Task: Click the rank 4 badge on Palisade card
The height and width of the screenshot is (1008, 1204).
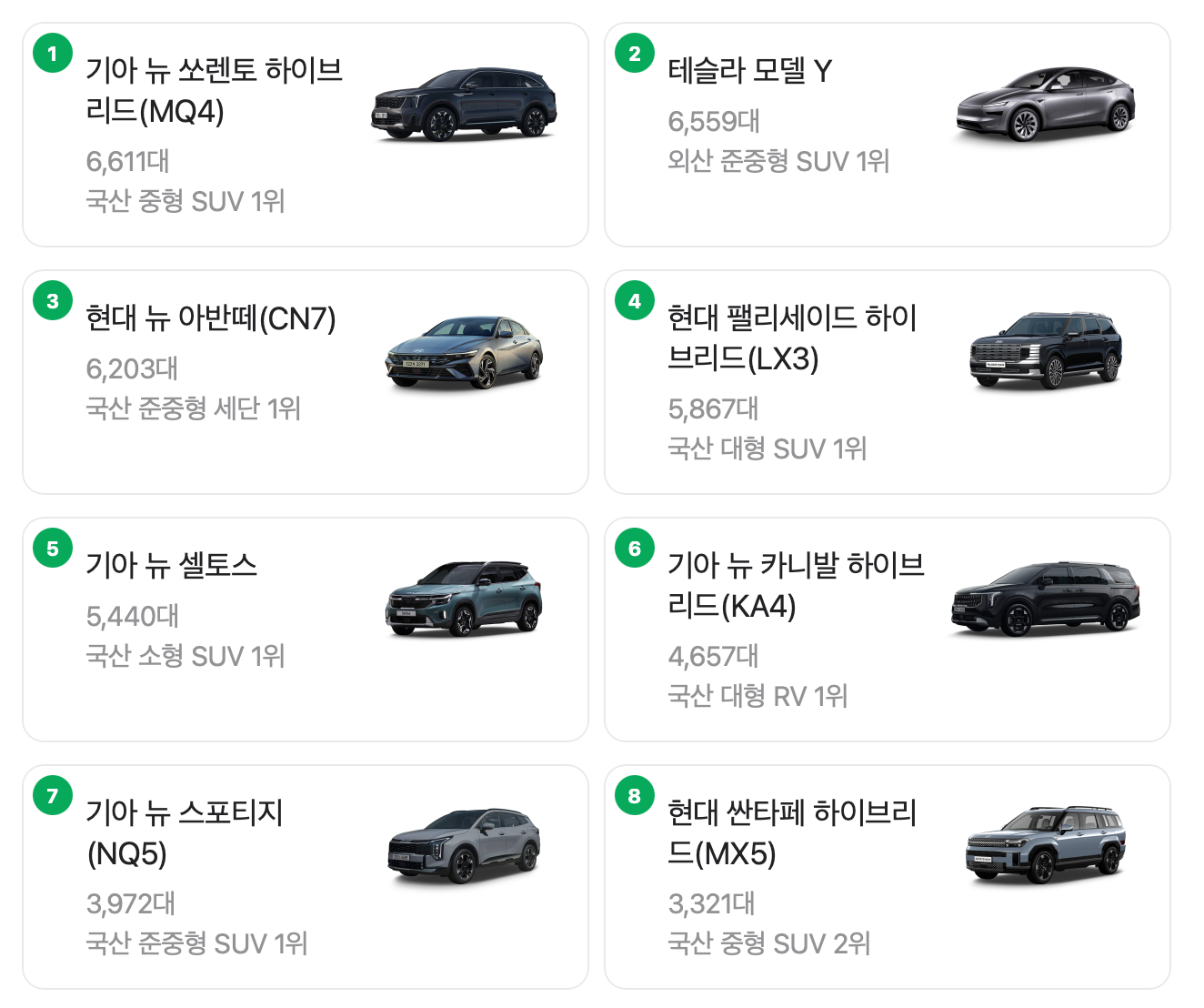Action: tap(634, 300)
